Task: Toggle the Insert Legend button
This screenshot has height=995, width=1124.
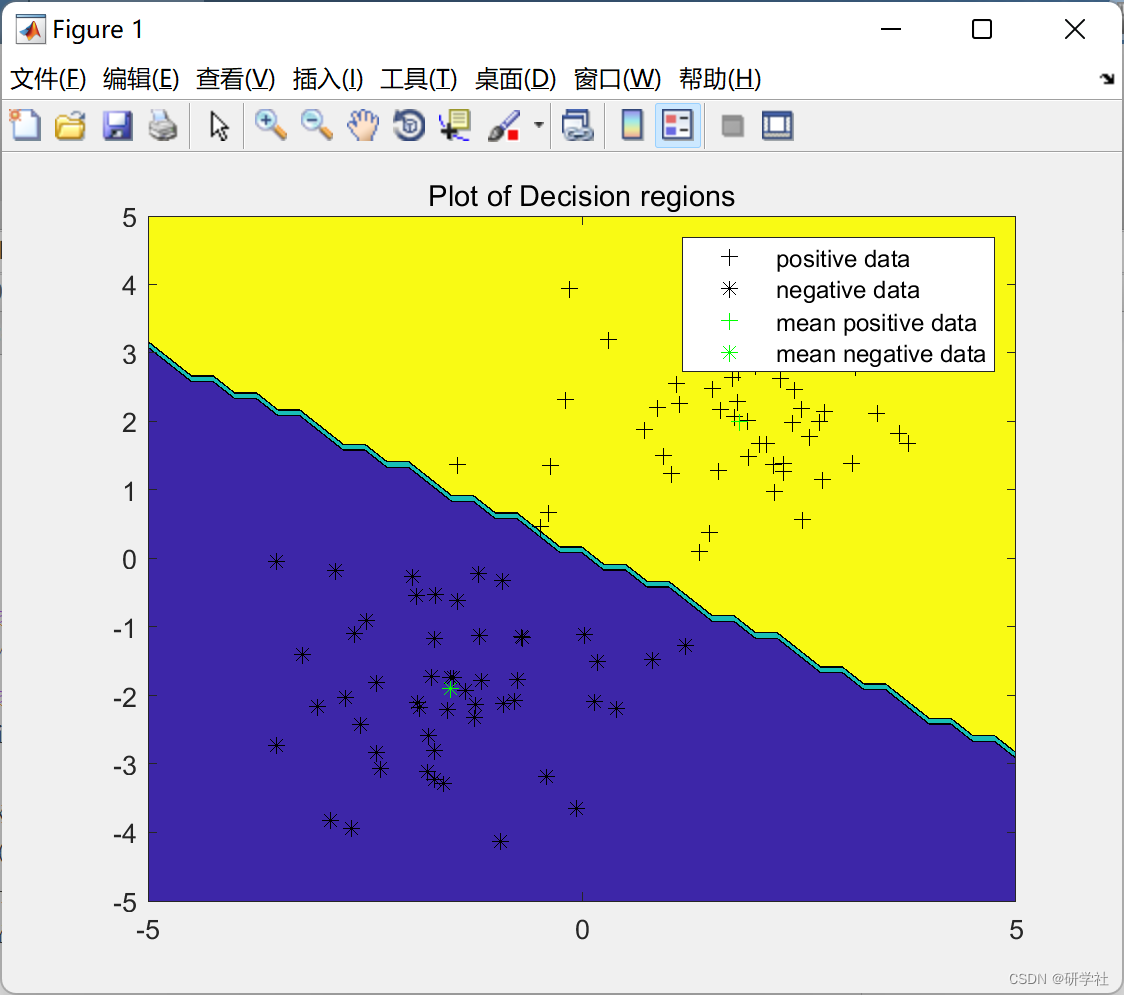Action: 677,125
